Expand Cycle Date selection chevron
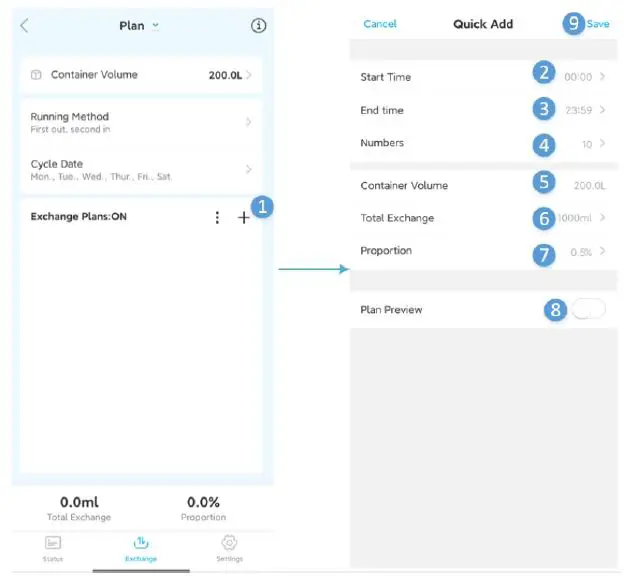 [x=248, y=169]
